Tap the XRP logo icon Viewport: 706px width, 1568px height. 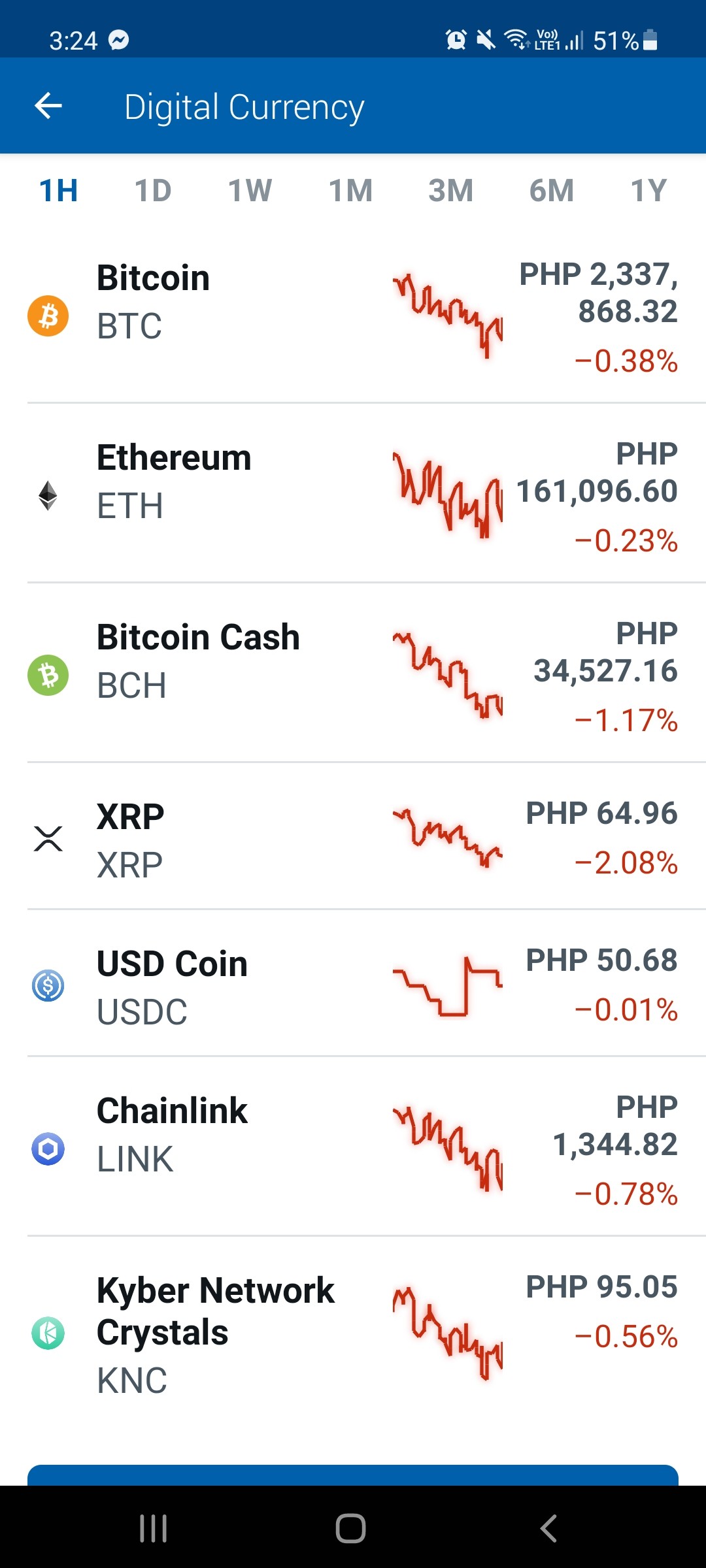48,838
